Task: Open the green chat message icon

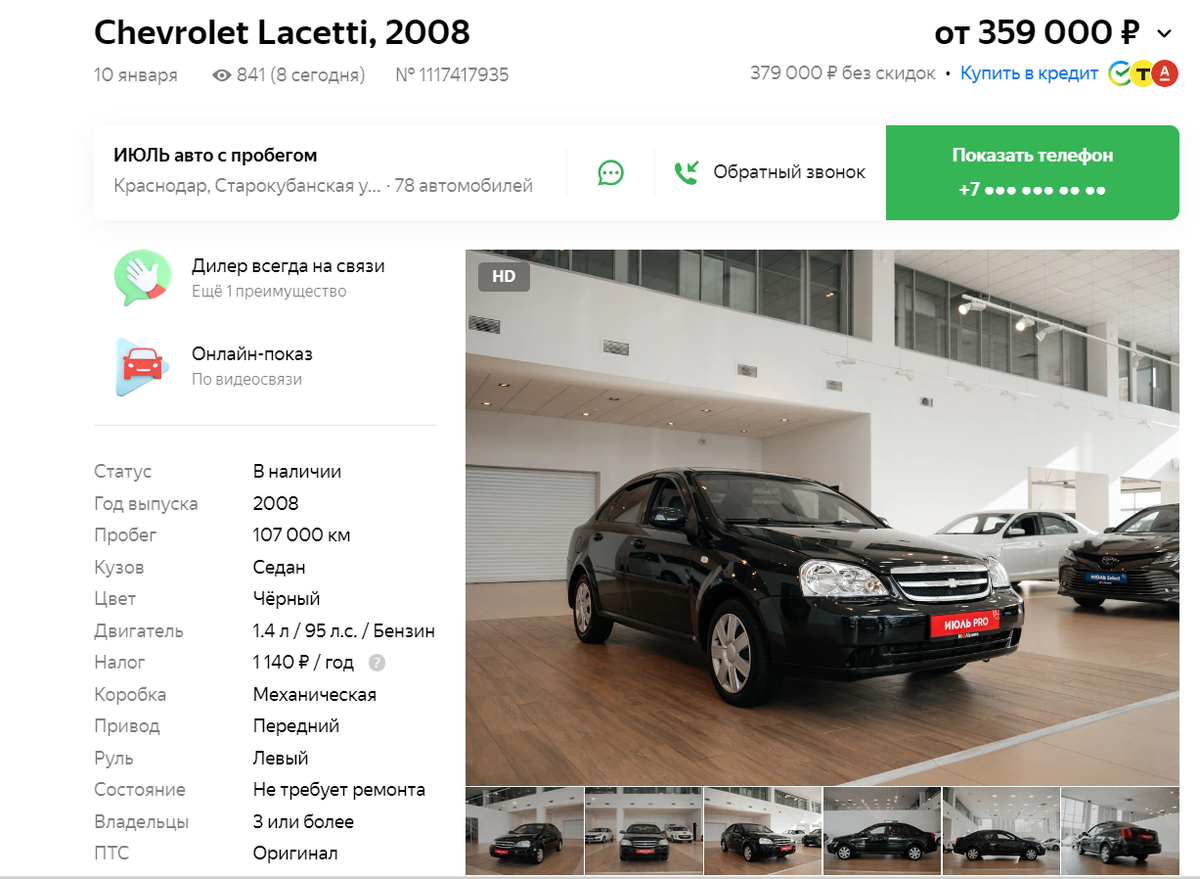Action: point(610,173)
